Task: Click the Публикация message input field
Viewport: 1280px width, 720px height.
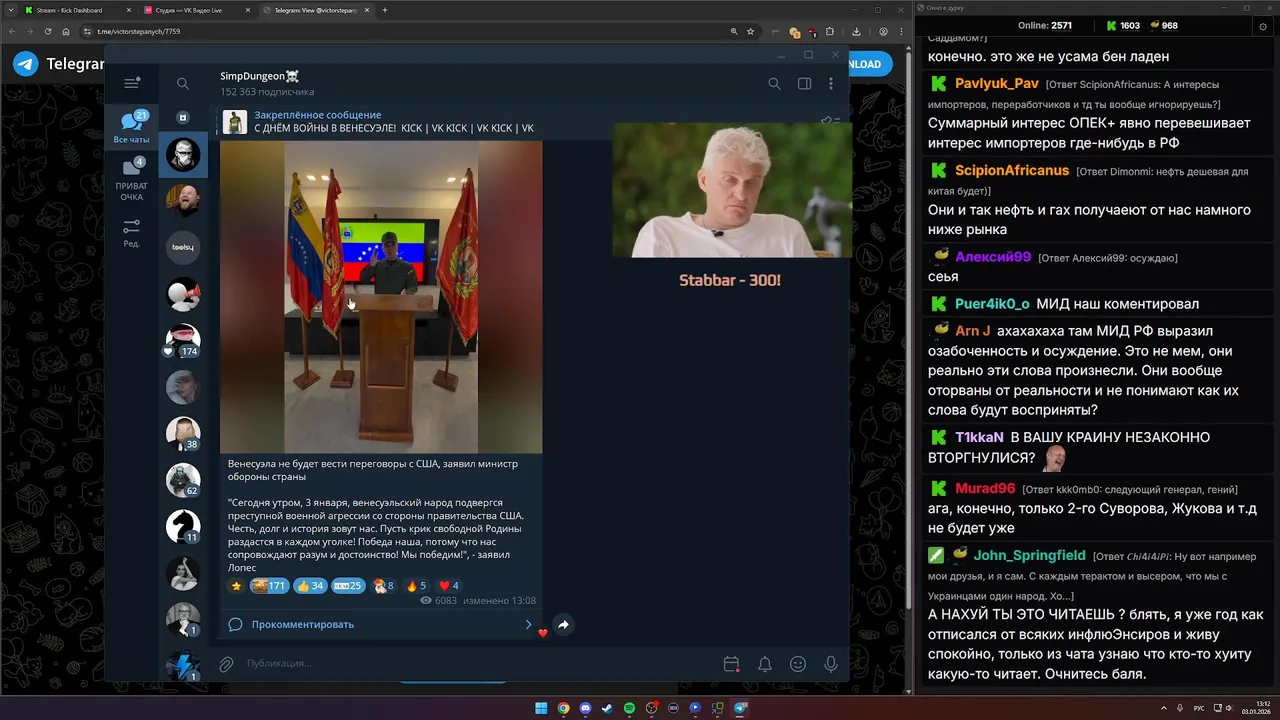Action: click(480, 663)
